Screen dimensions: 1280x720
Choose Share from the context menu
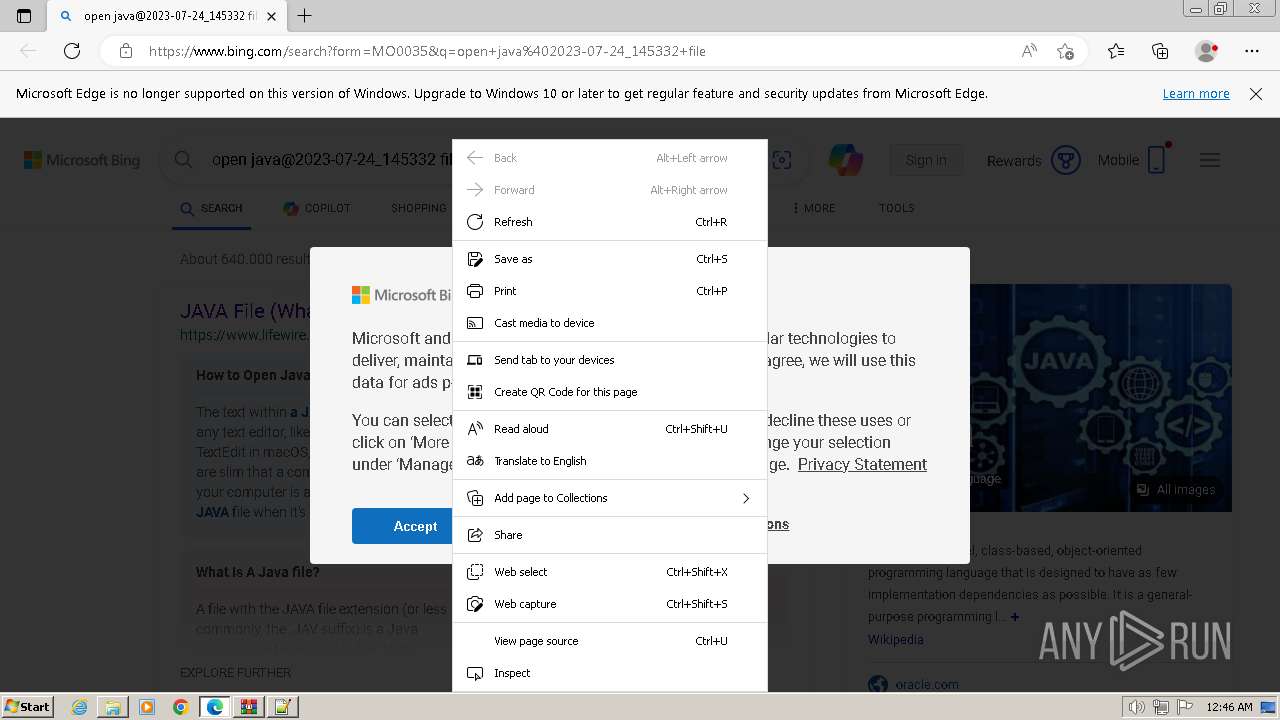pos(610,535)
